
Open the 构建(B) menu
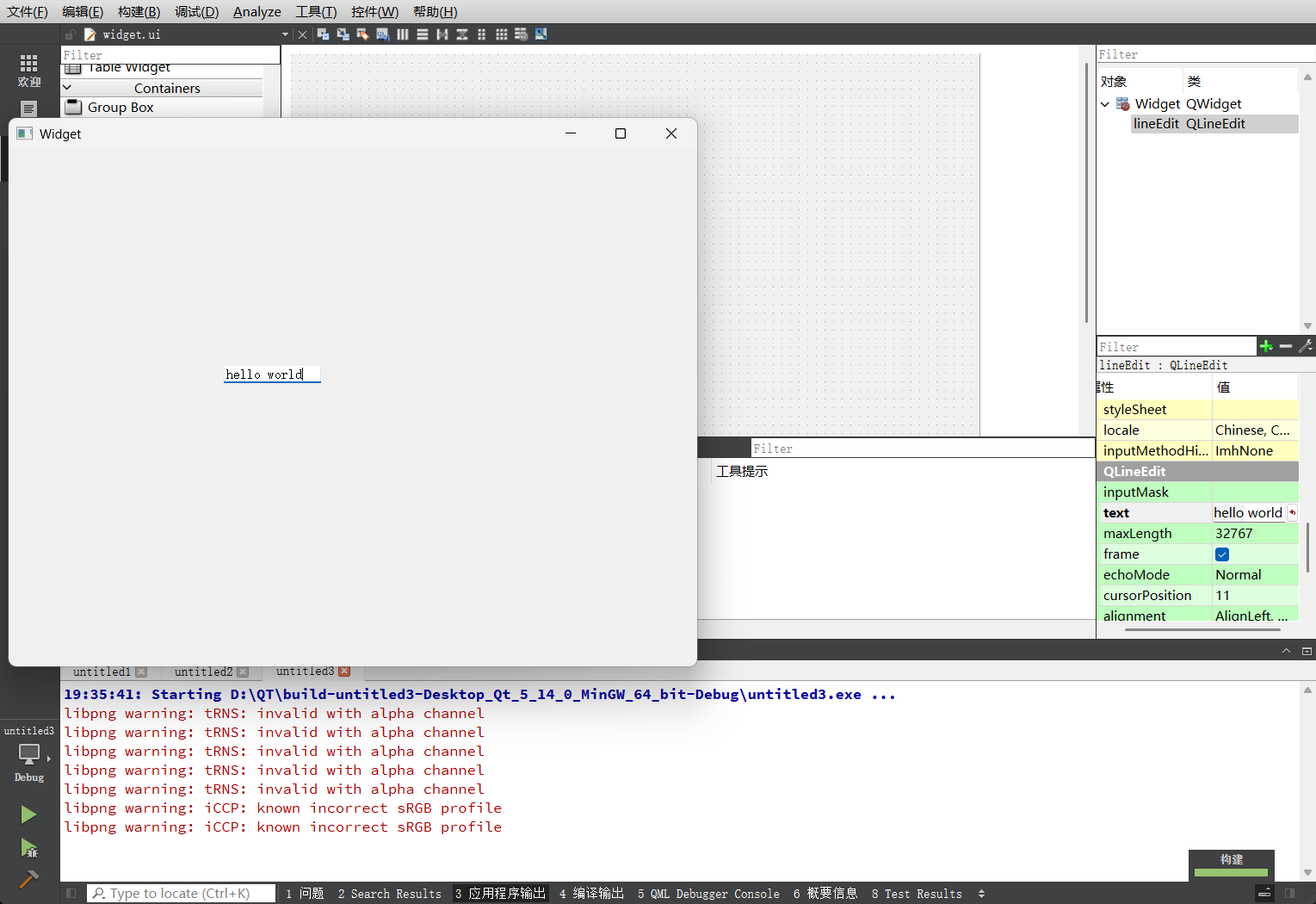(139, 11)
